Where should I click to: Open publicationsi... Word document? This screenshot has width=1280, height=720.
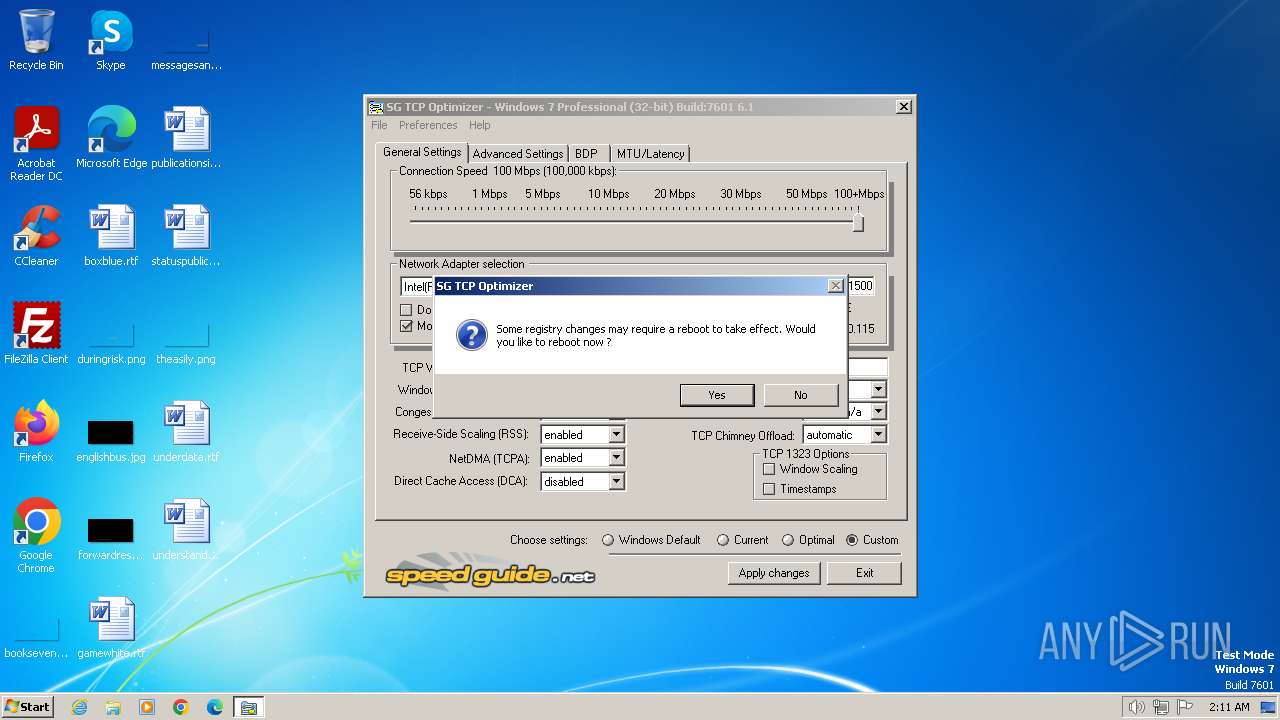click(x=186, y=137)
